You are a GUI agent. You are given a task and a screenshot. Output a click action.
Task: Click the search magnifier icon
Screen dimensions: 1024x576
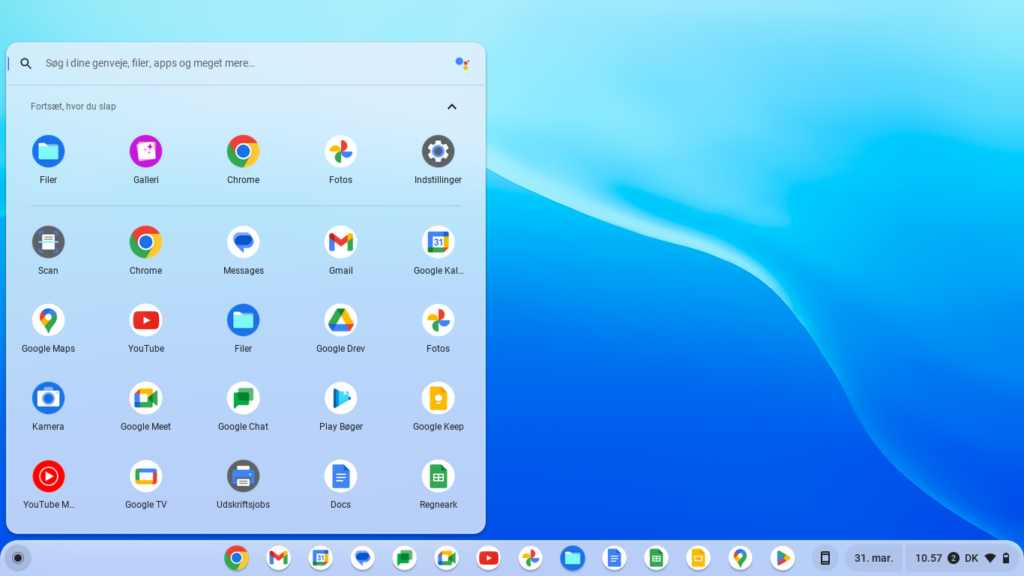pyautogui.click(x=25, y=63)
